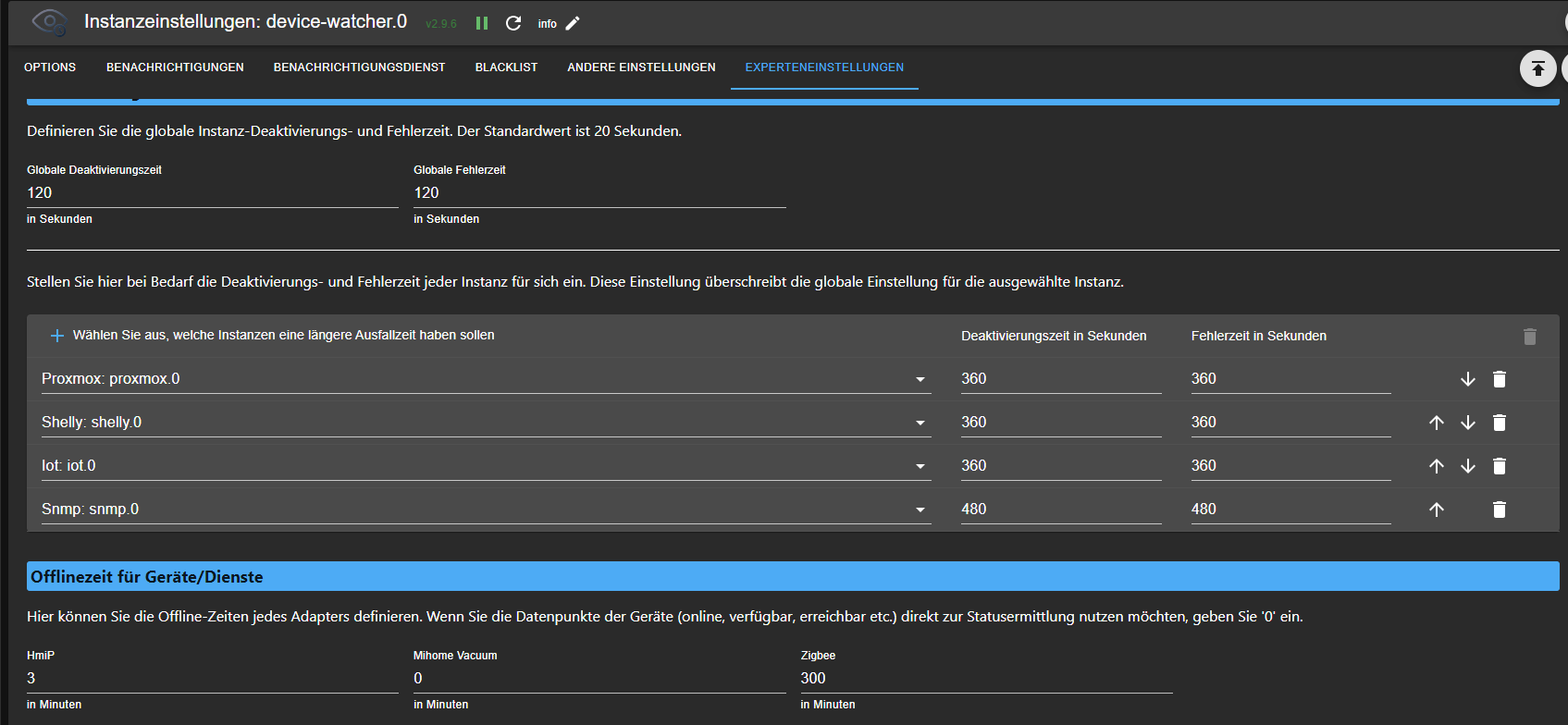Screen dimensions: 1568x725
Task: Edit Iot Fehlerzeit value
Action: (x=1290, y=466)
